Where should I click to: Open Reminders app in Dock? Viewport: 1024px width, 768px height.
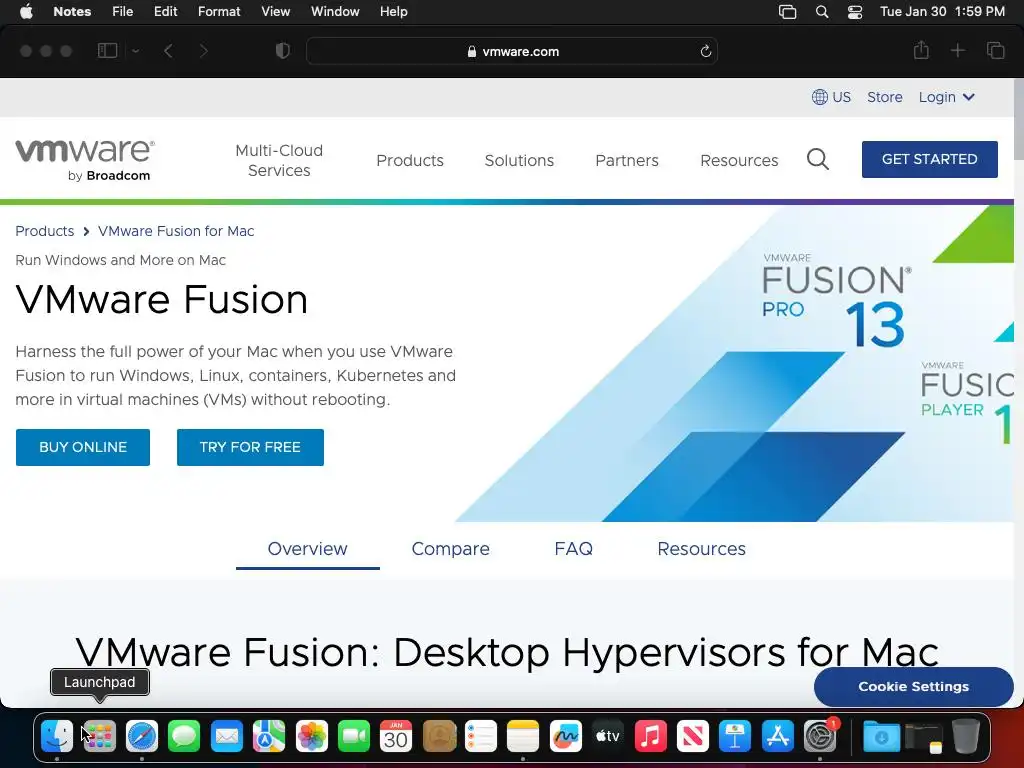pyautogui.click(x=481, y=736)
